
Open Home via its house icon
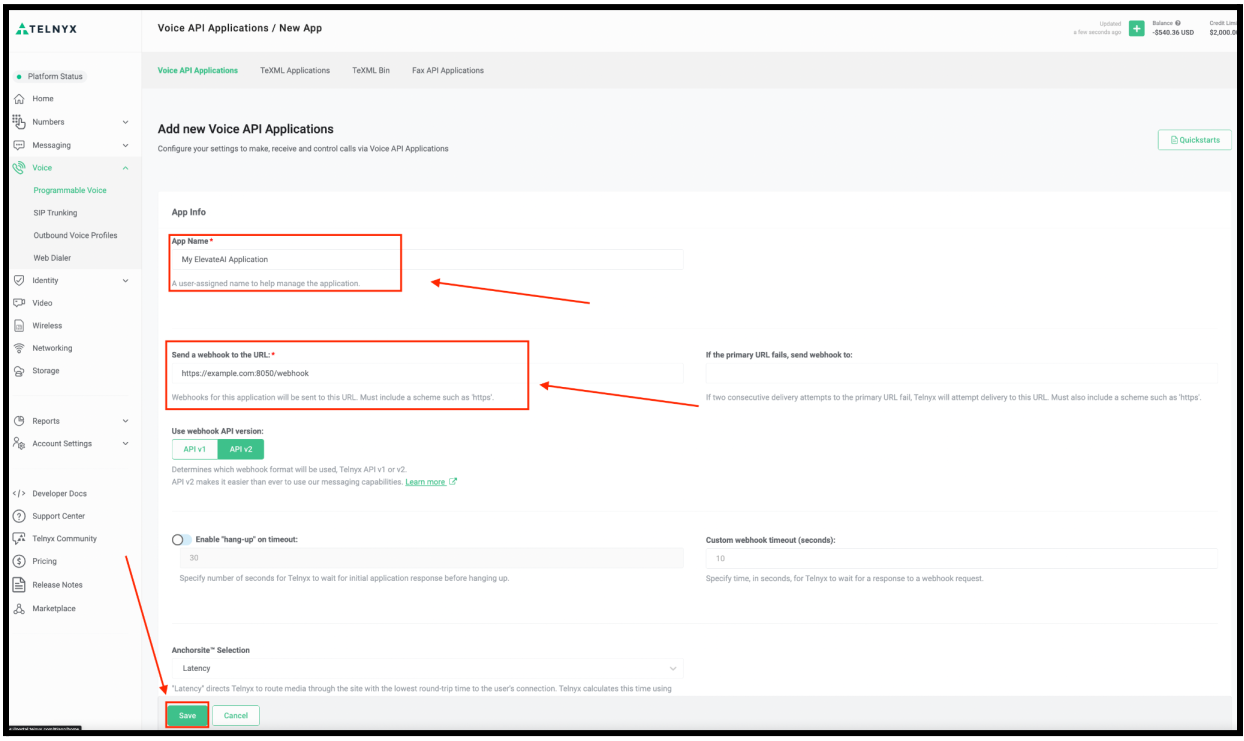tap(18, 99)
